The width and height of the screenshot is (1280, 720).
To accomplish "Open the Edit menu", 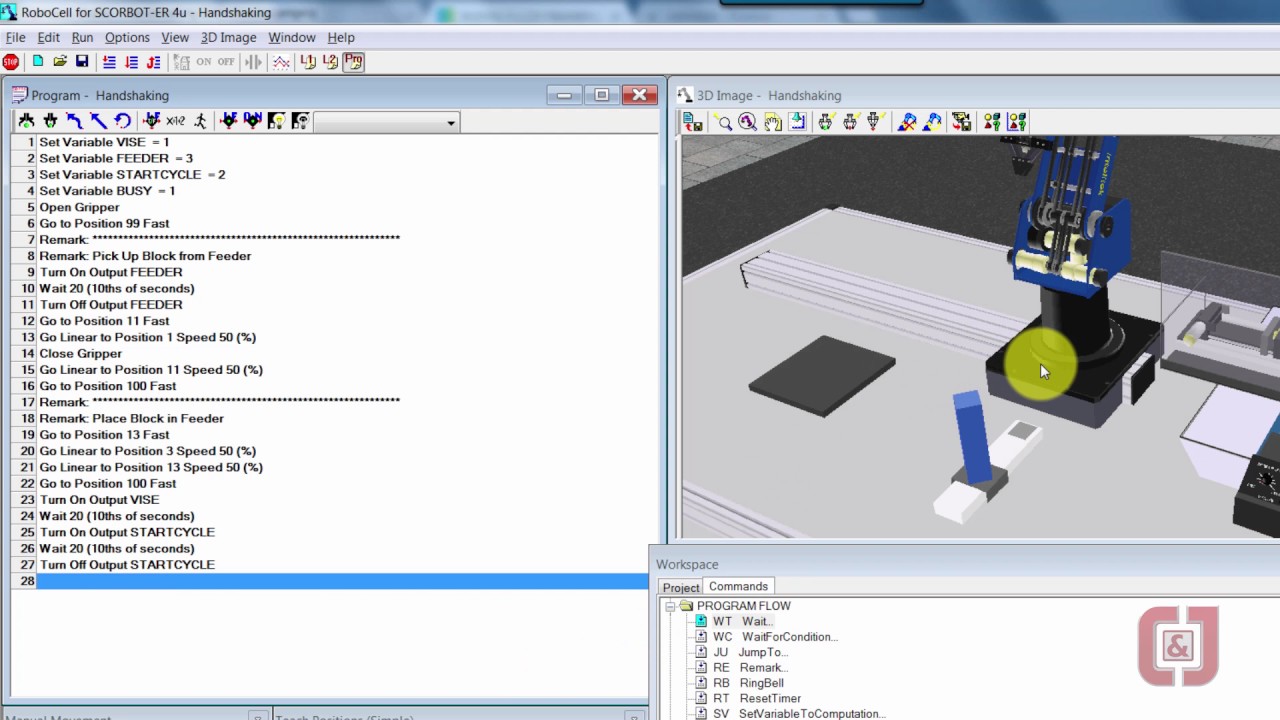I will point(48,37).
